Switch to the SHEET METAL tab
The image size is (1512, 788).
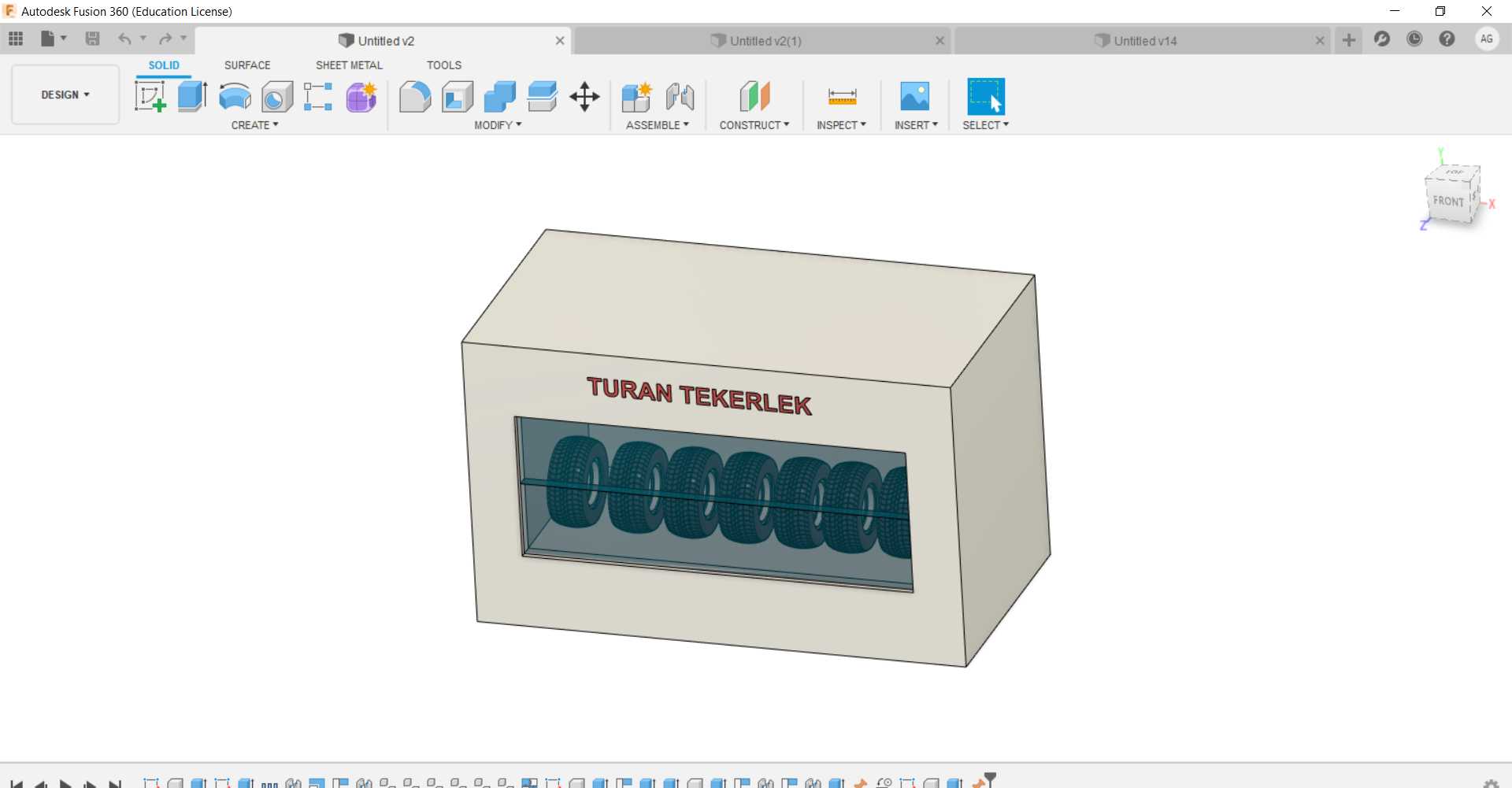(x=349, y=65)
